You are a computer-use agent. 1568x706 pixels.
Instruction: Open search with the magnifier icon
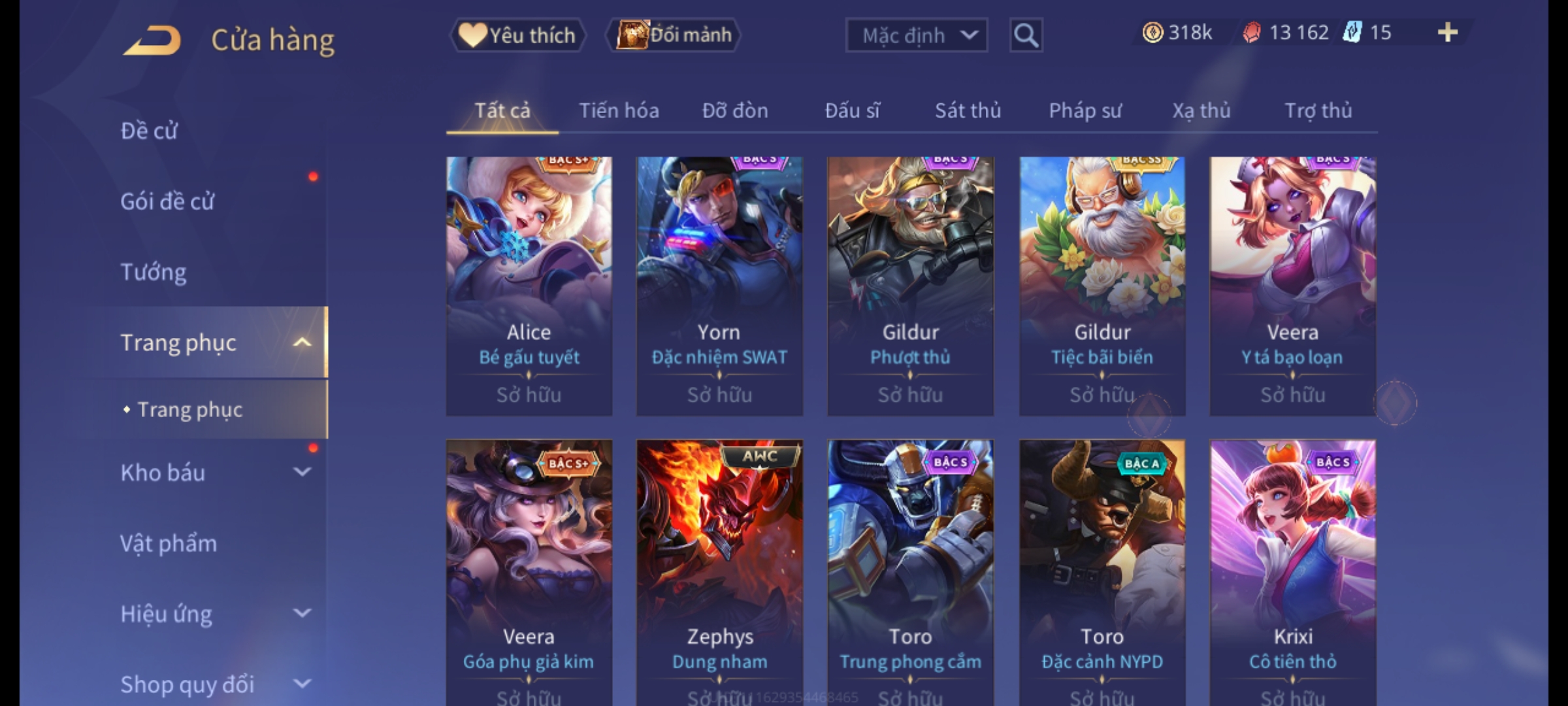[x=1026, y=35]
